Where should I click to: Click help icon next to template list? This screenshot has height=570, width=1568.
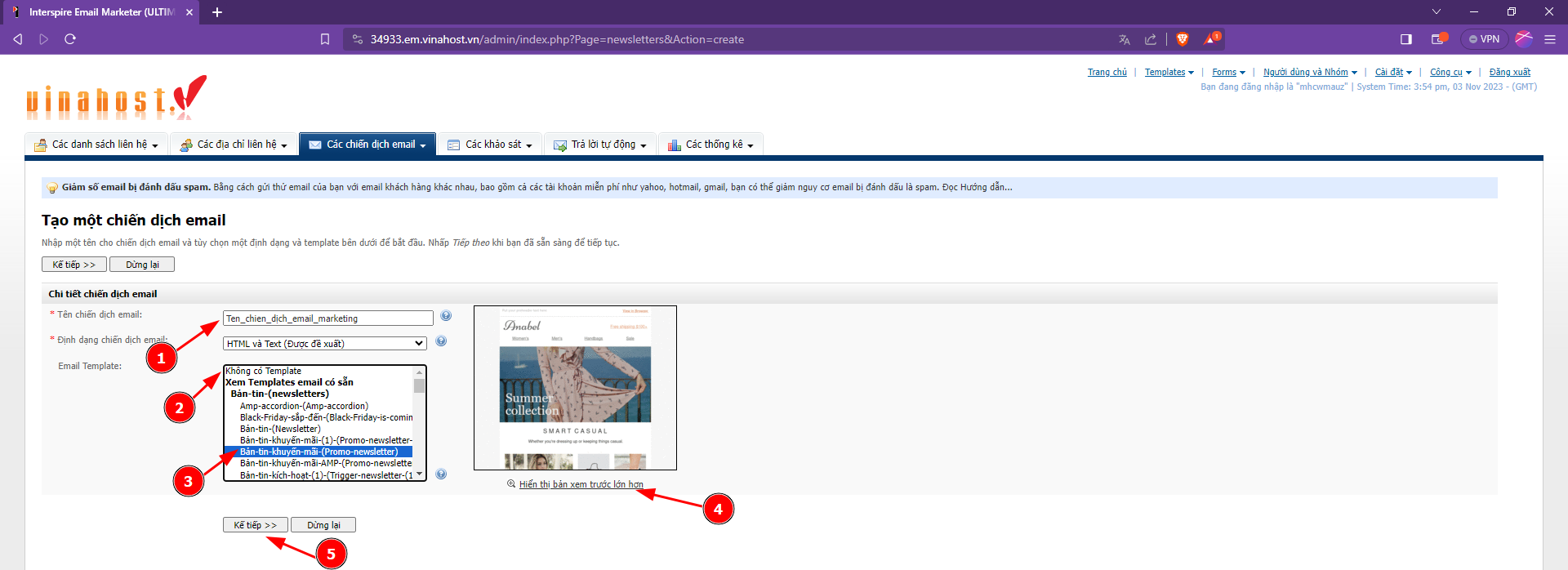pos(441,474)
